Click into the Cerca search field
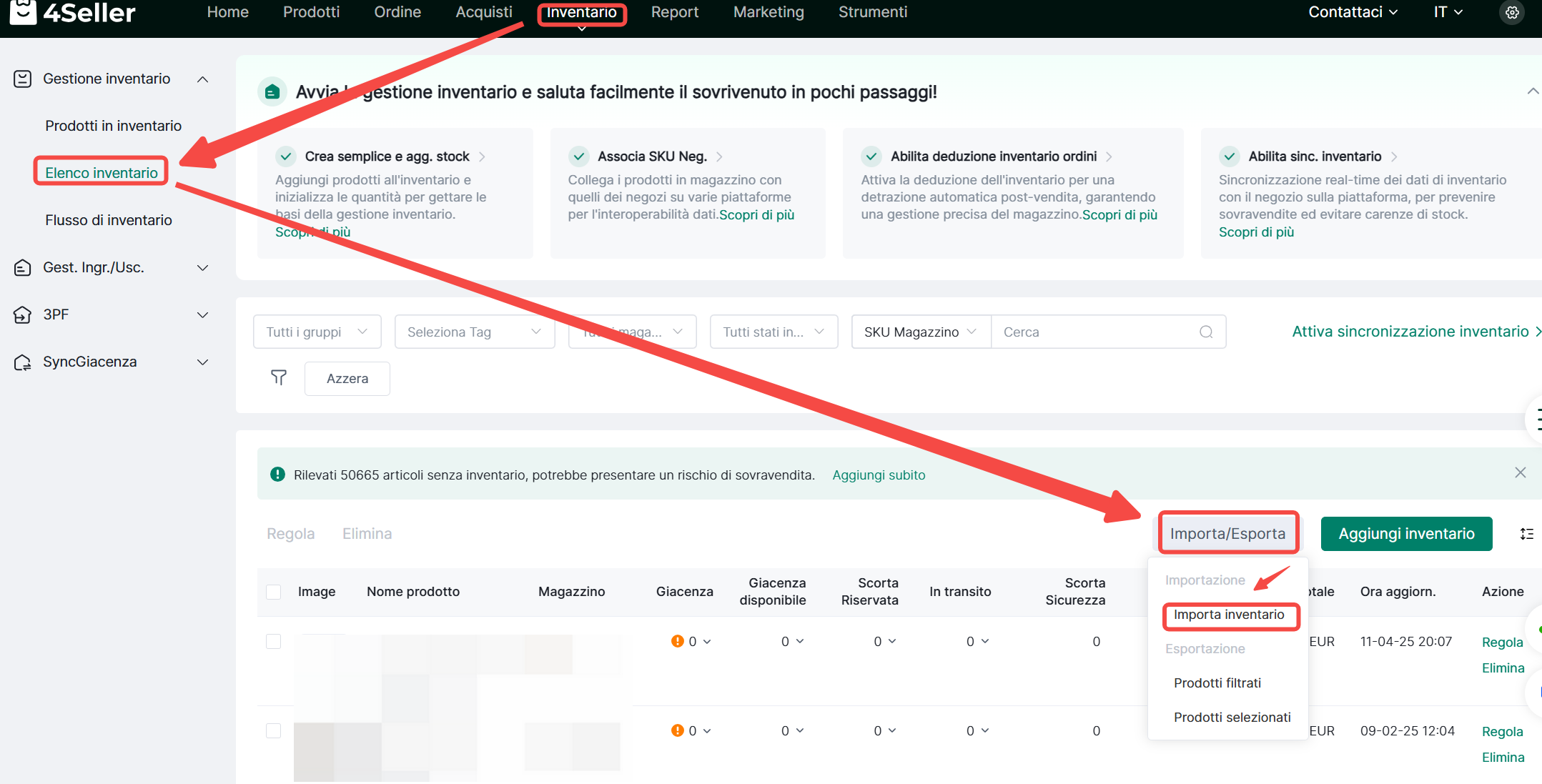This screenshot has width=1542, height=784. (1094, 332)
